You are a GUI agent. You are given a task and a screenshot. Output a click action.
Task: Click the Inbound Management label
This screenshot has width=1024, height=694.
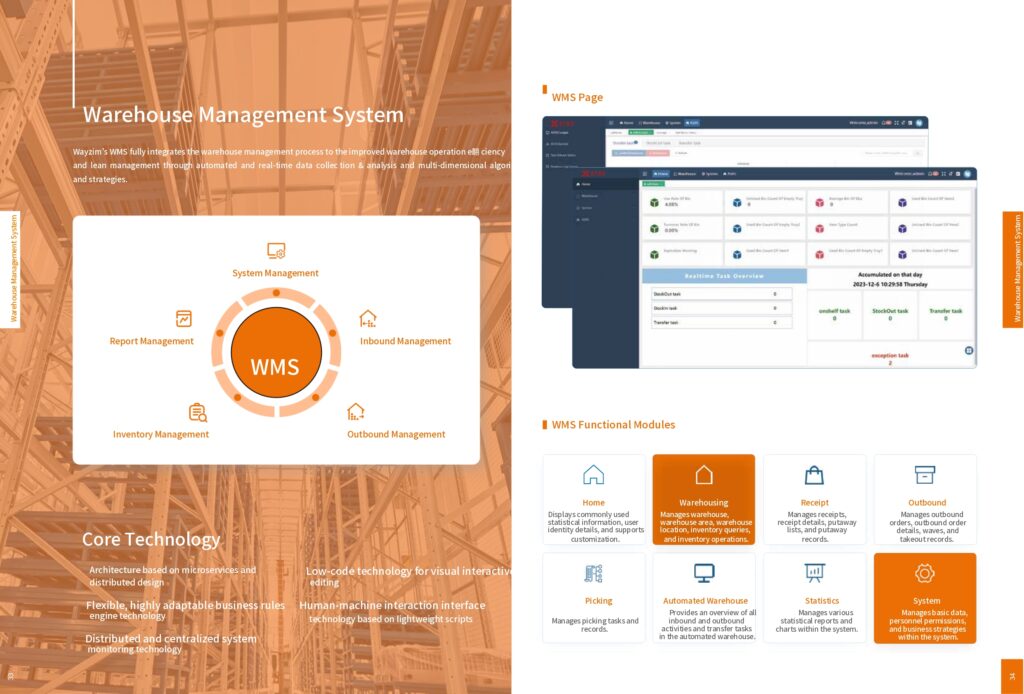point(406,341)
